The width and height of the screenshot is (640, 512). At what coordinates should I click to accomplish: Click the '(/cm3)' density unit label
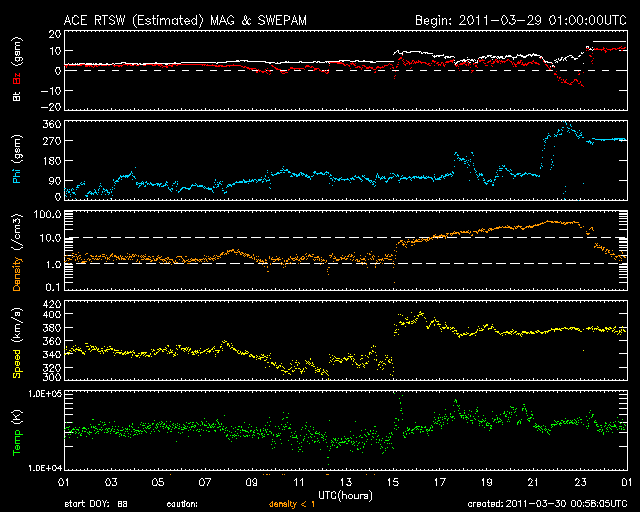point(17,232)
